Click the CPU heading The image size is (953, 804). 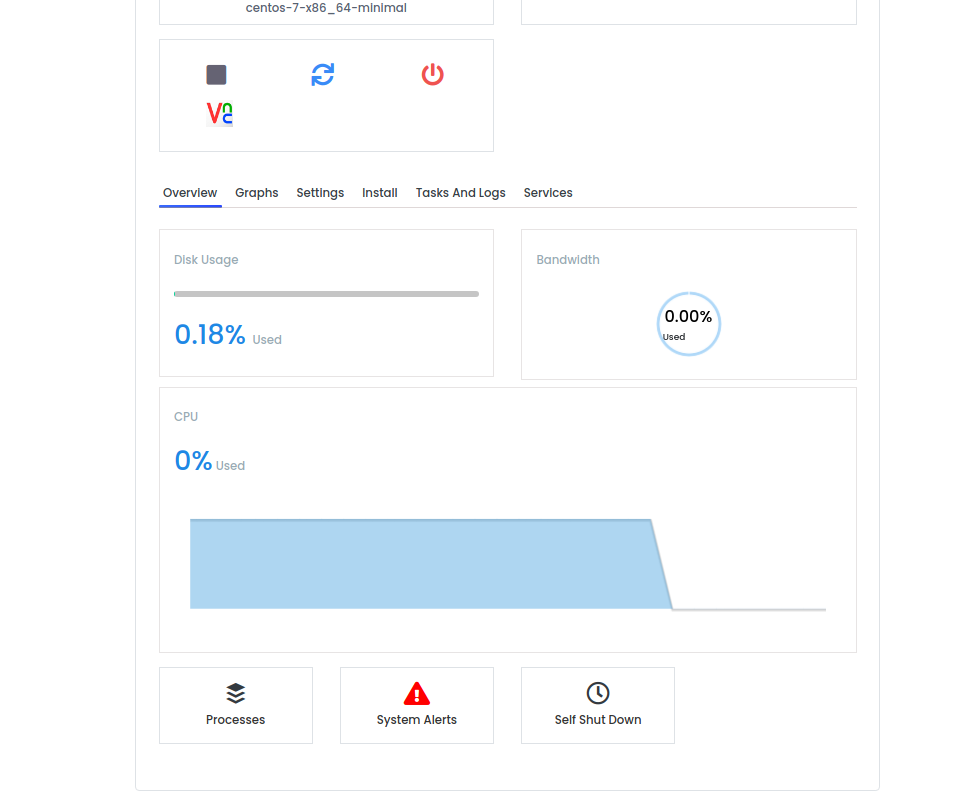point(186,416)
